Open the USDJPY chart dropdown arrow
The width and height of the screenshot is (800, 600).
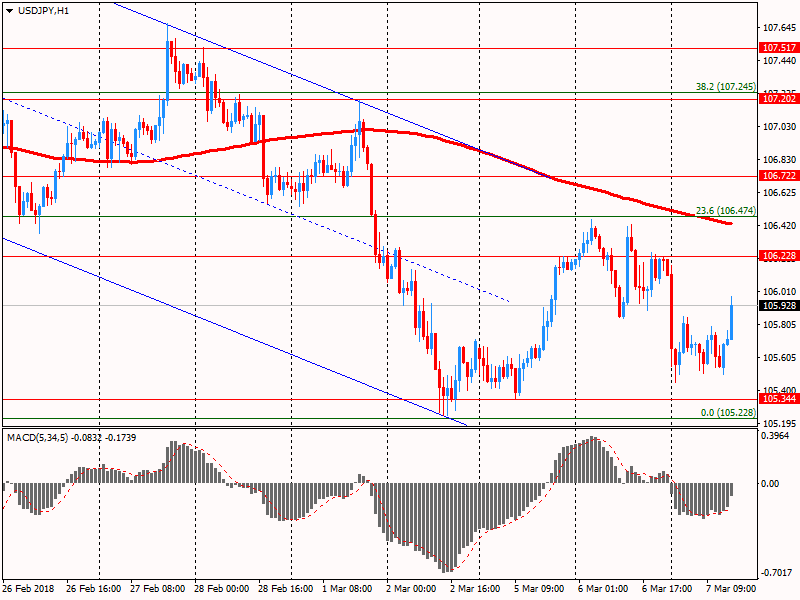coord(9,11)
